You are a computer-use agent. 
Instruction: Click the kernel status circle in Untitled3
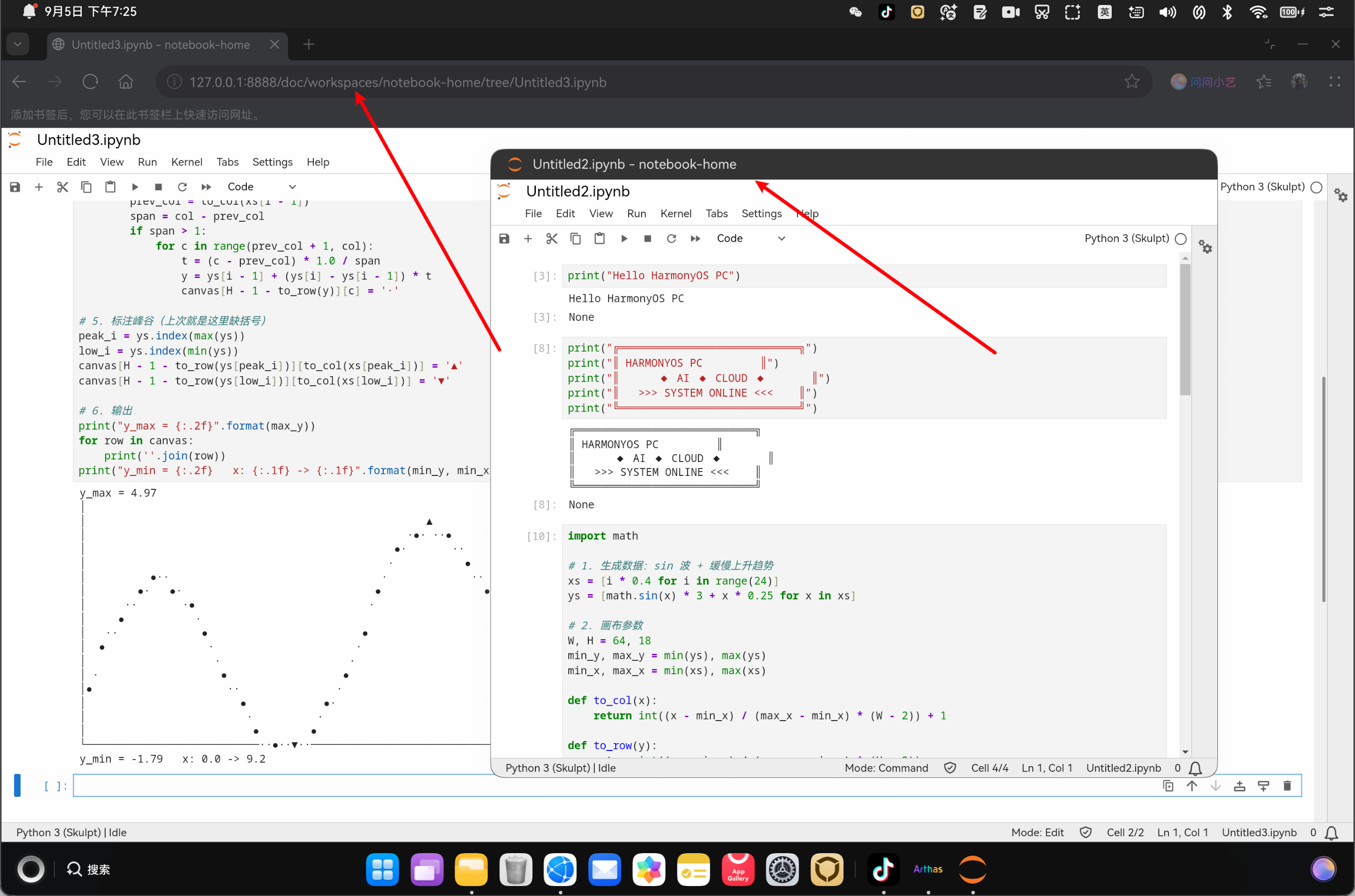coord(1316,187)
